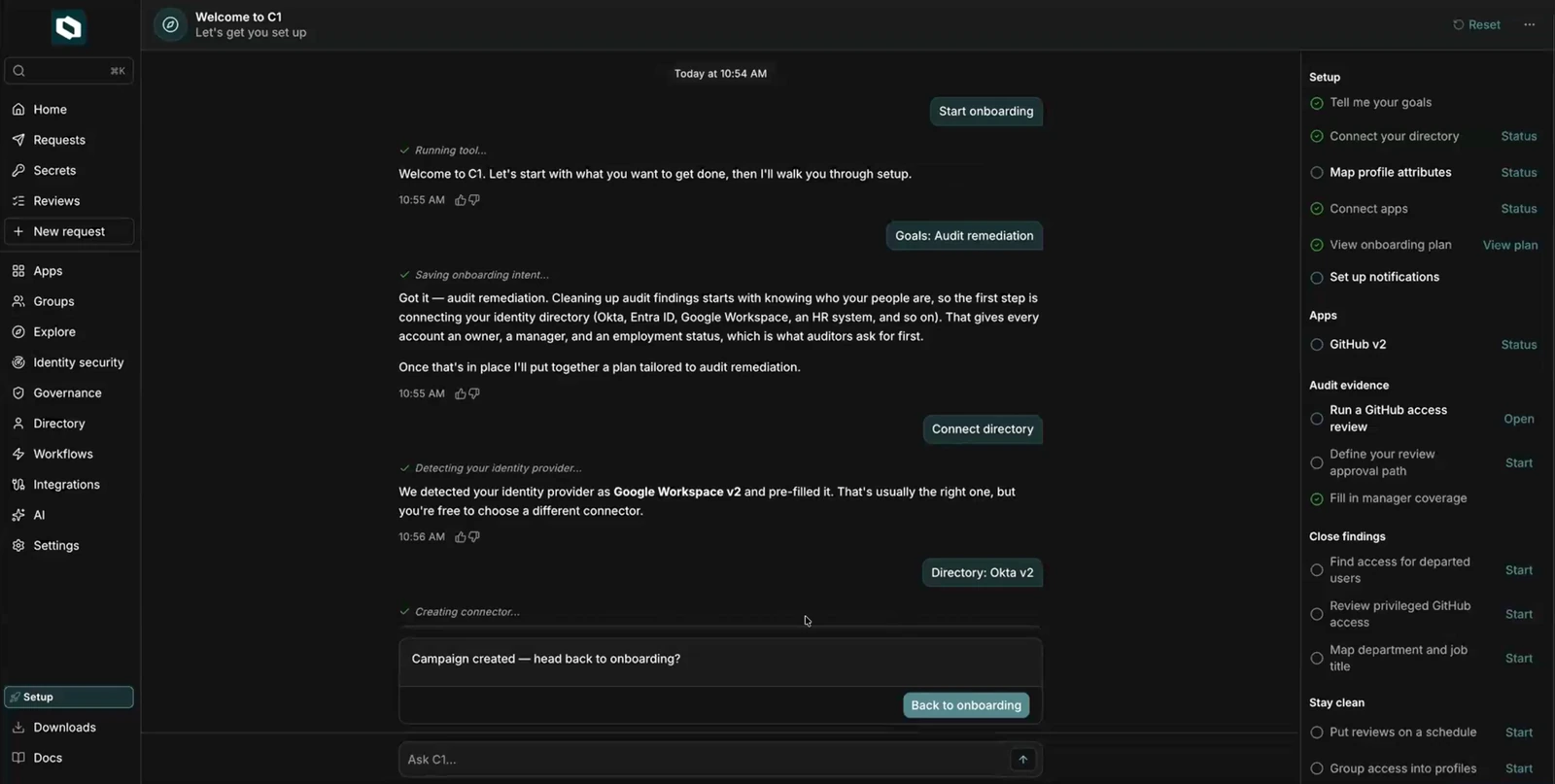The height and width of the screenshot is (784, 1555).
Task: Click the Identity security icon
Action: point(18,362)
